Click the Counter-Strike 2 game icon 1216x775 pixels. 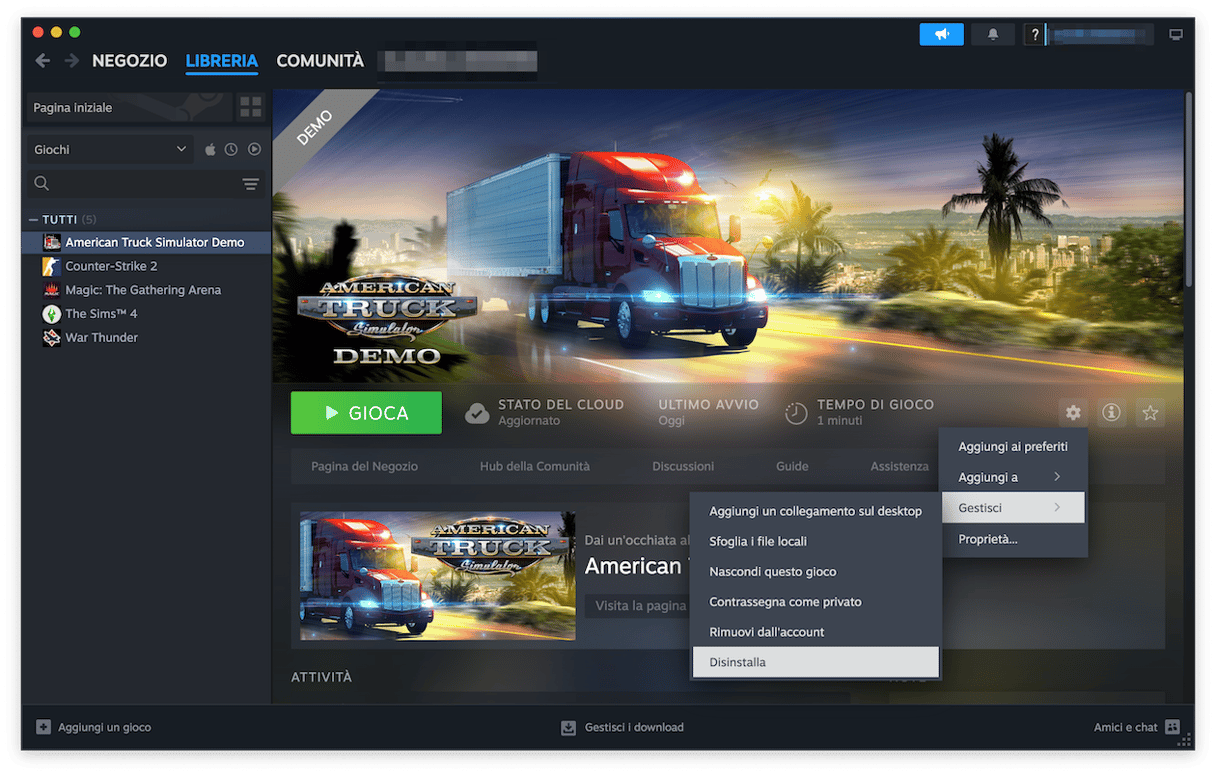(x=52, y=266)
